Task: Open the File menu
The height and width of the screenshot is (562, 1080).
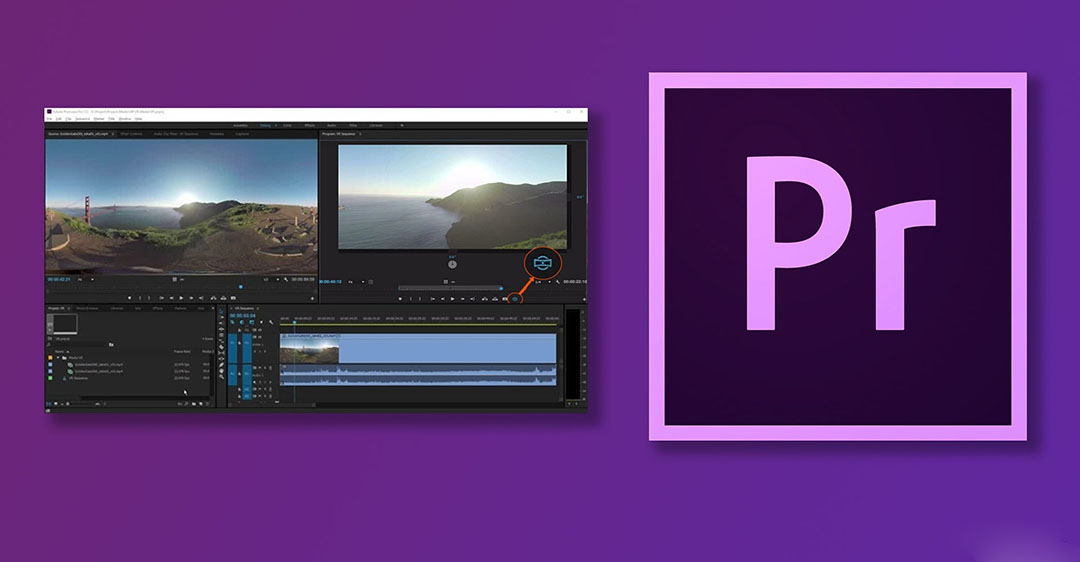Action: pos(50,118)
